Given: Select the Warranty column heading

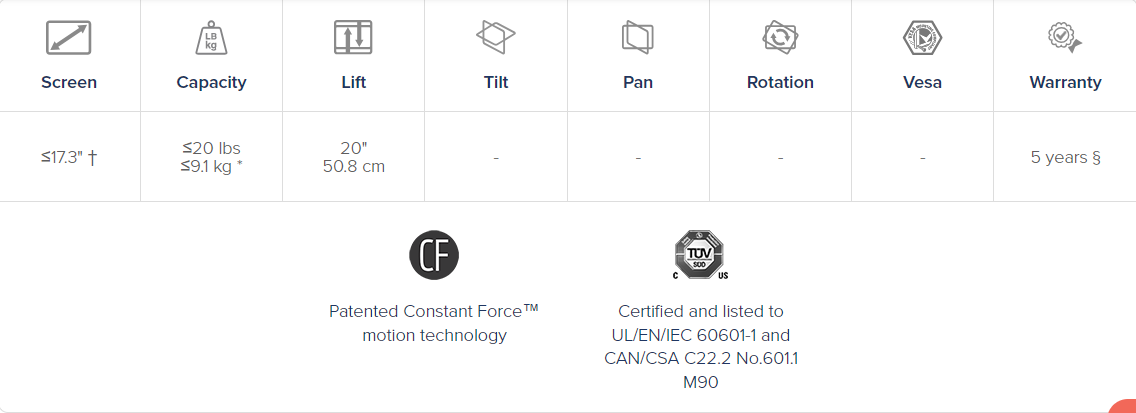Looking at the screenshot, I should 1065,82.
